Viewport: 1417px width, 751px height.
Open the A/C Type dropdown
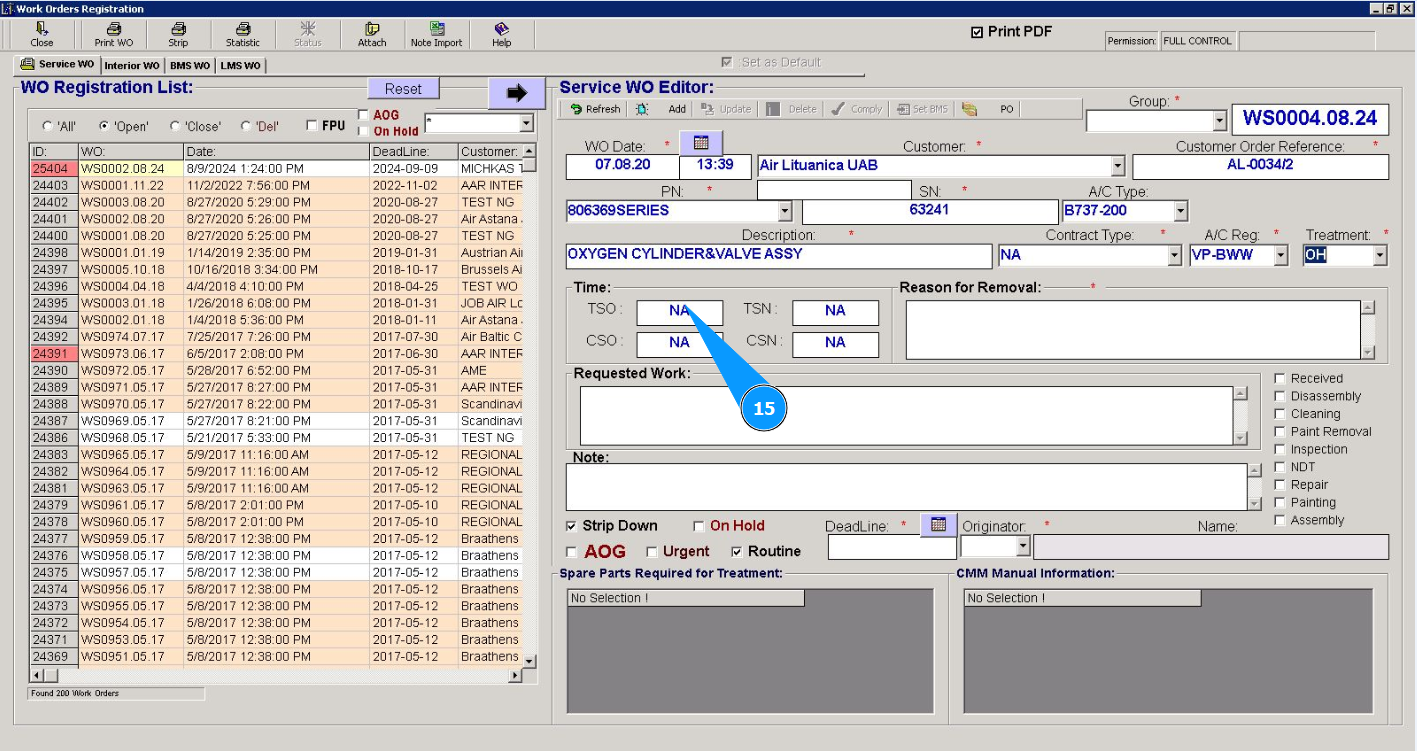(x=1181, y=211)
